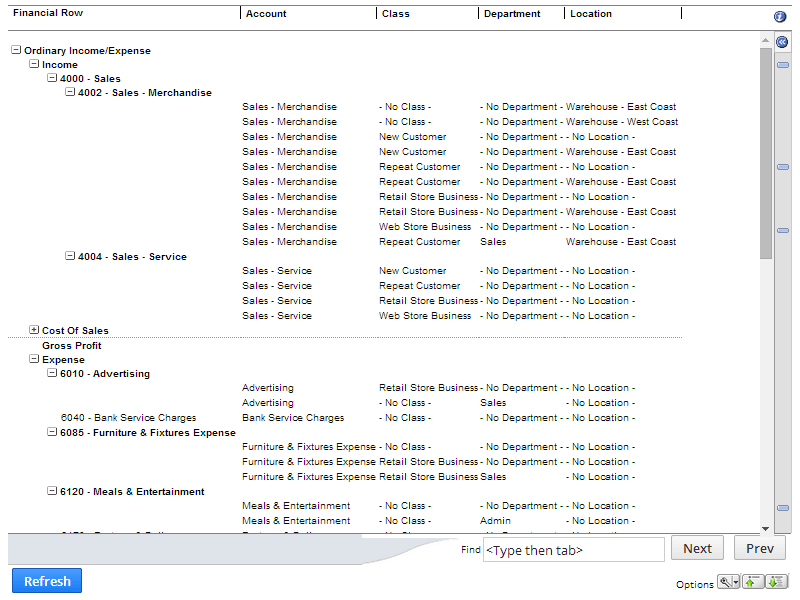Image resolution: width=800 pixels, height=600 pixels.
Task: Collapse 6120 - Meals & Entertainment
Action: [x=52, y=491]
